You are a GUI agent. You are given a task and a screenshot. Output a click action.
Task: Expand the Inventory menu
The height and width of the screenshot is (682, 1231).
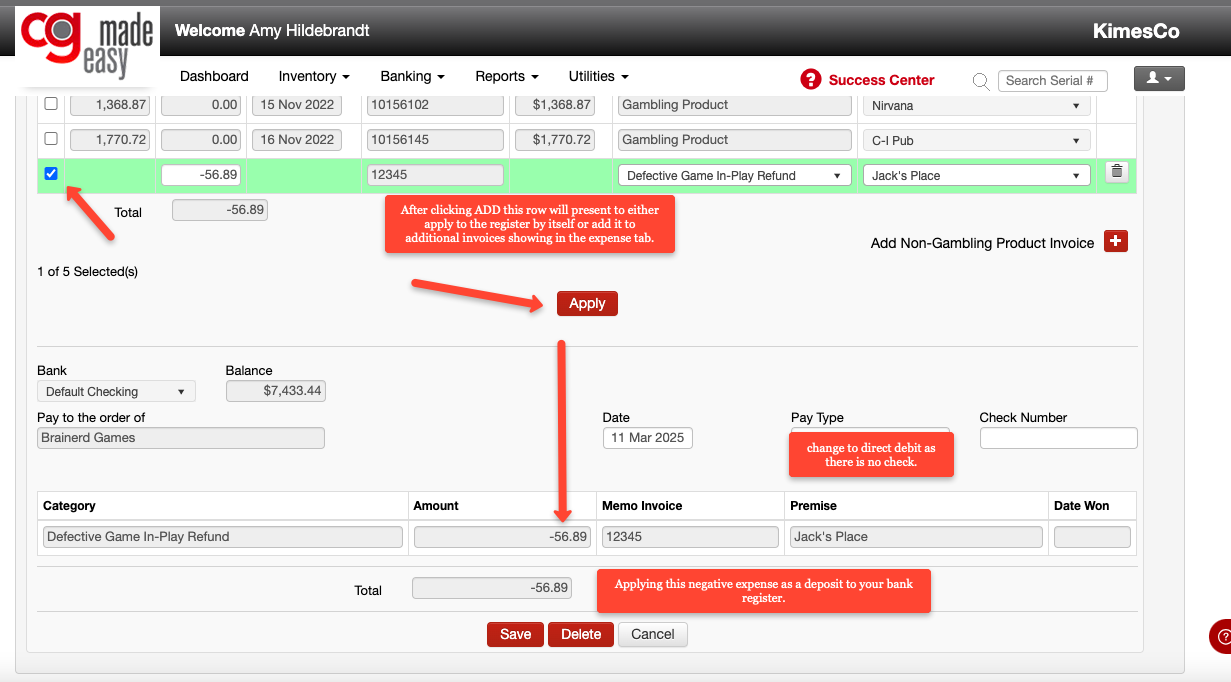click(314, 76)
